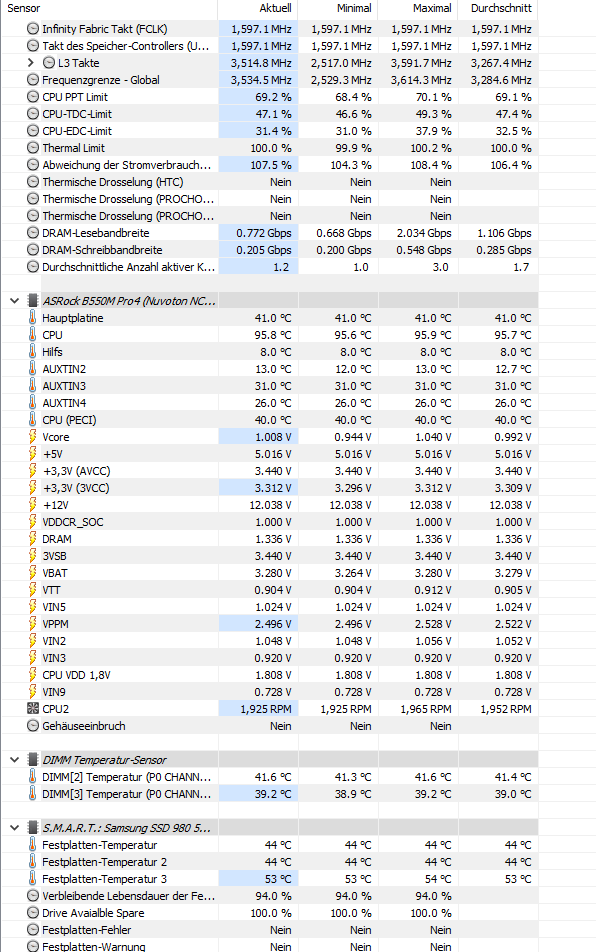Click the lightning bolt icon beside Vcore

[x=33, y=437]
